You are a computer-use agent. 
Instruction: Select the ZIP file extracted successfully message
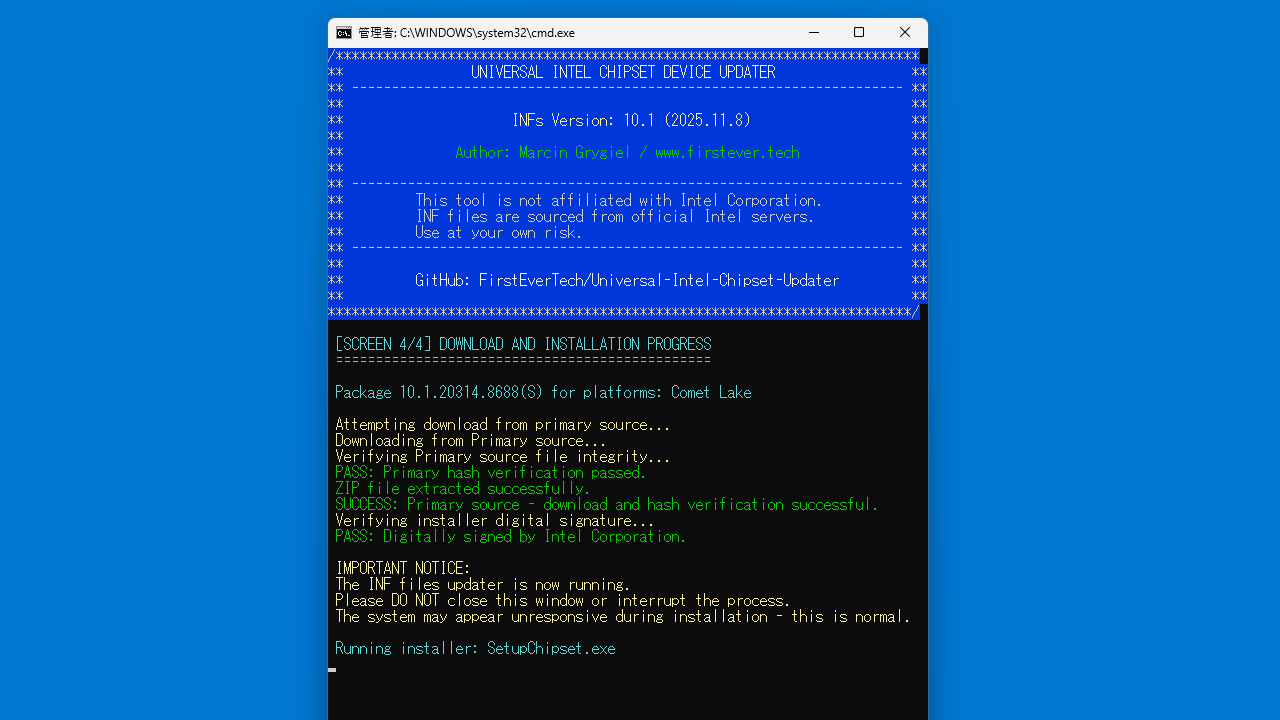(461, 488)
